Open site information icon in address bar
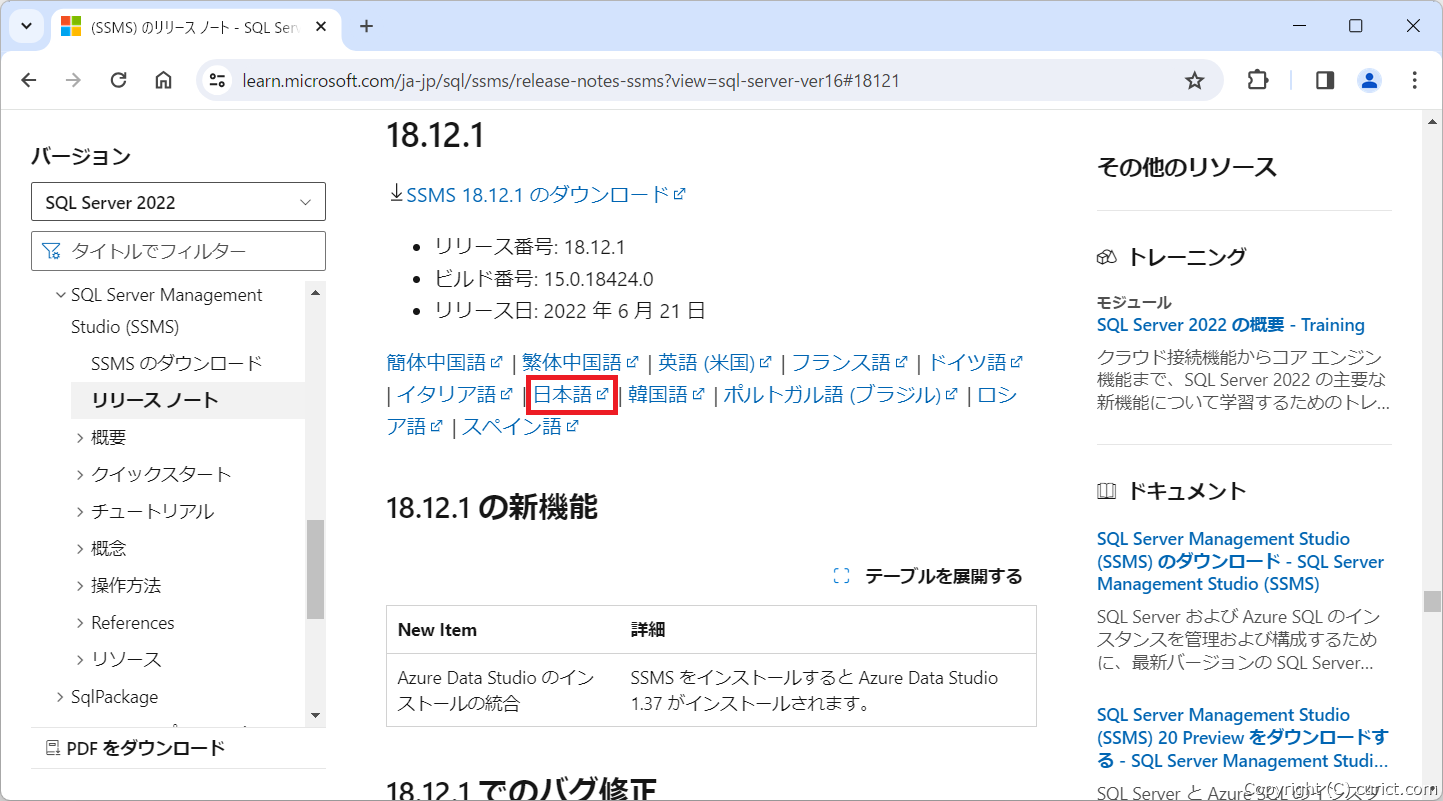 point(217,81)
